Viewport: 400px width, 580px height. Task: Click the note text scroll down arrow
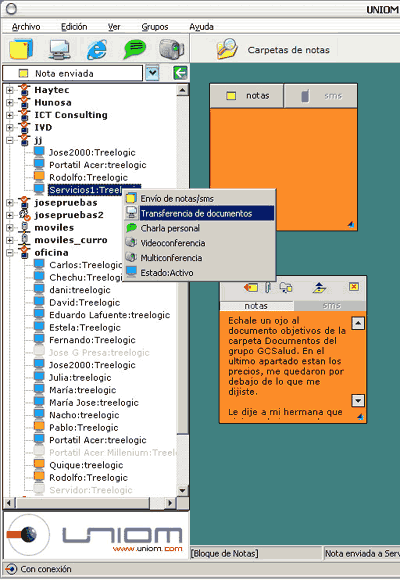pyautogui.click(x=358, y=401)
